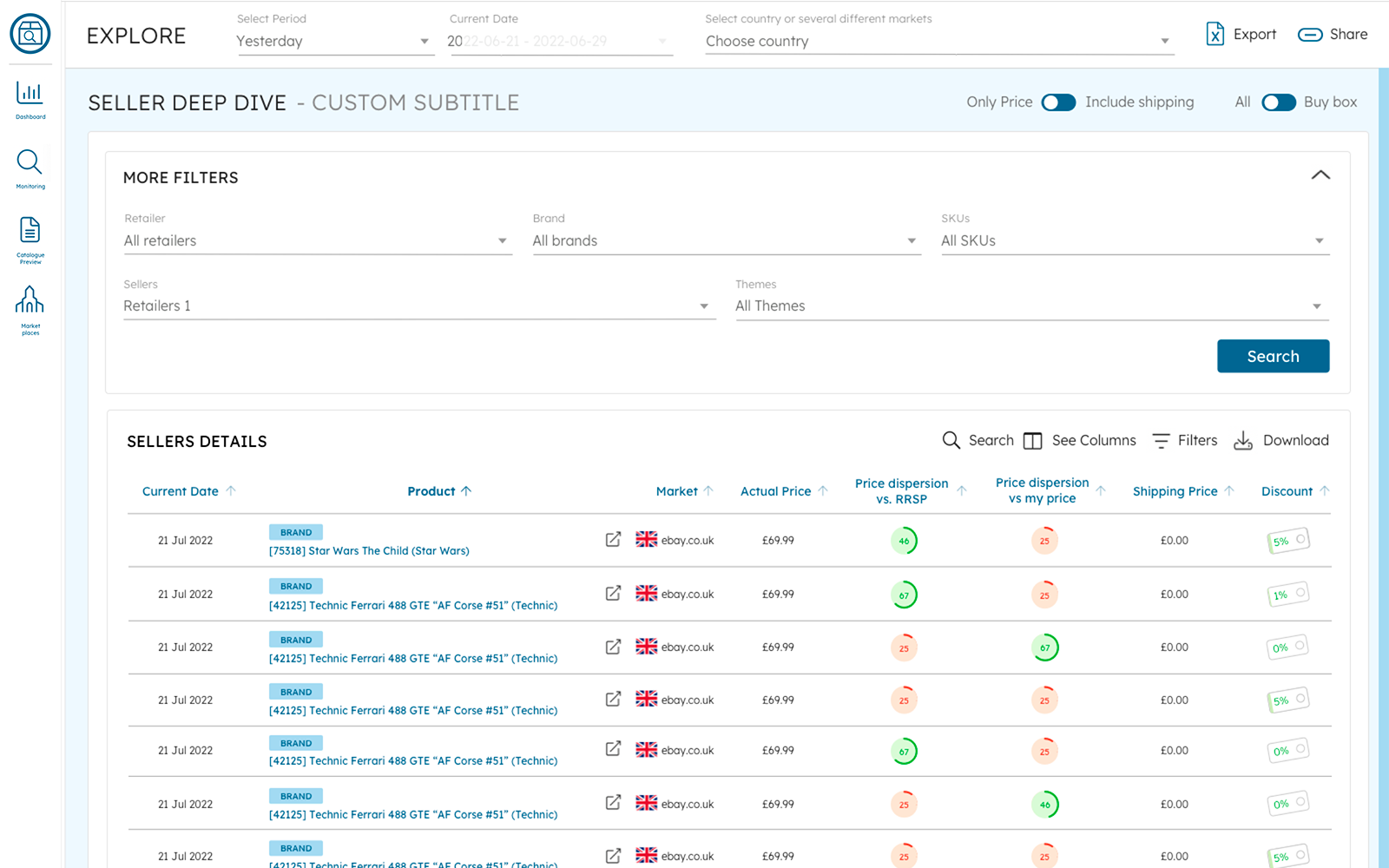Open the Retailer dropdown
Viewport: 1389px width, 868px height.
(318, 241)
